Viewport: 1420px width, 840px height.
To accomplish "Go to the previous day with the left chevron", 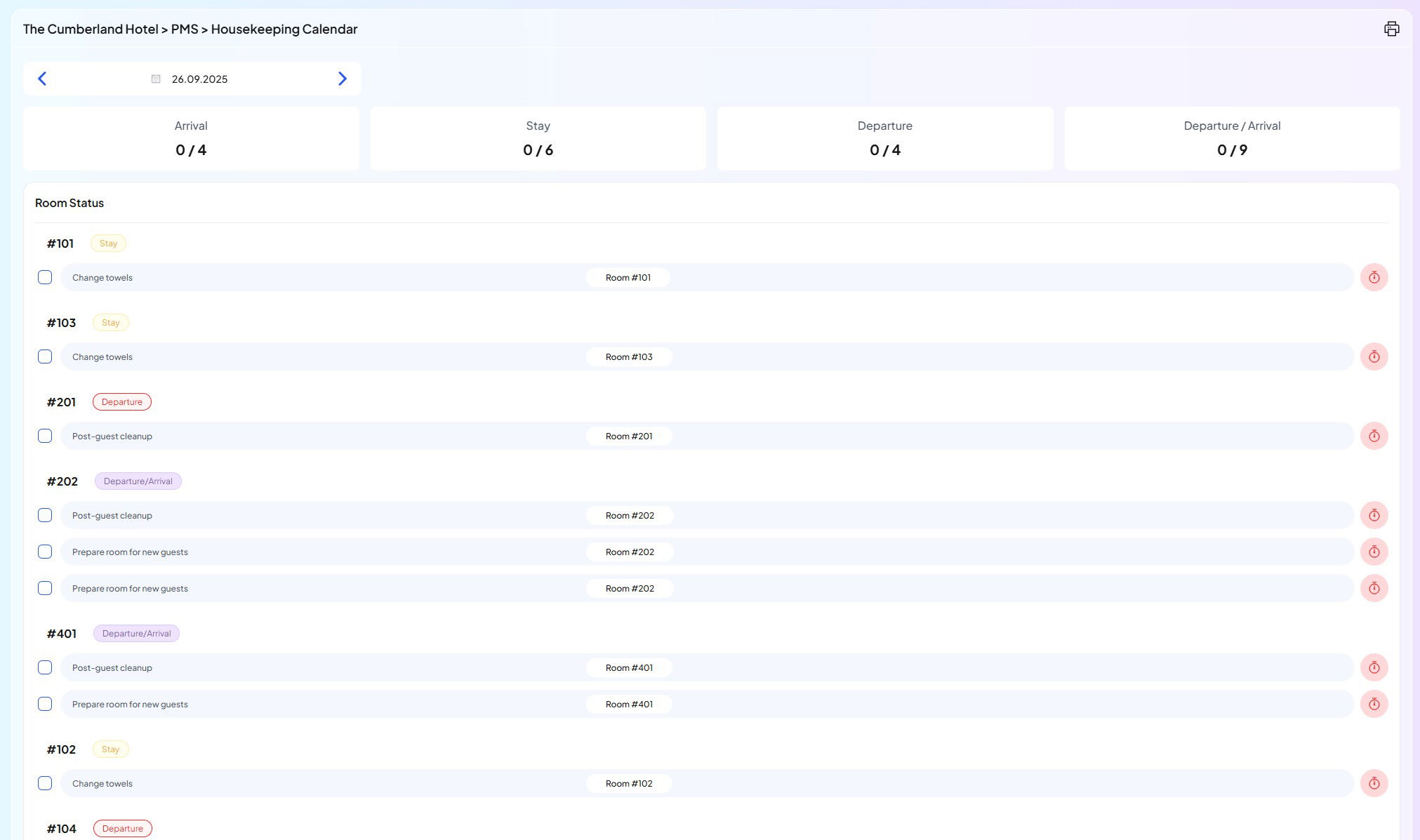I will click(x=42, y=79).
